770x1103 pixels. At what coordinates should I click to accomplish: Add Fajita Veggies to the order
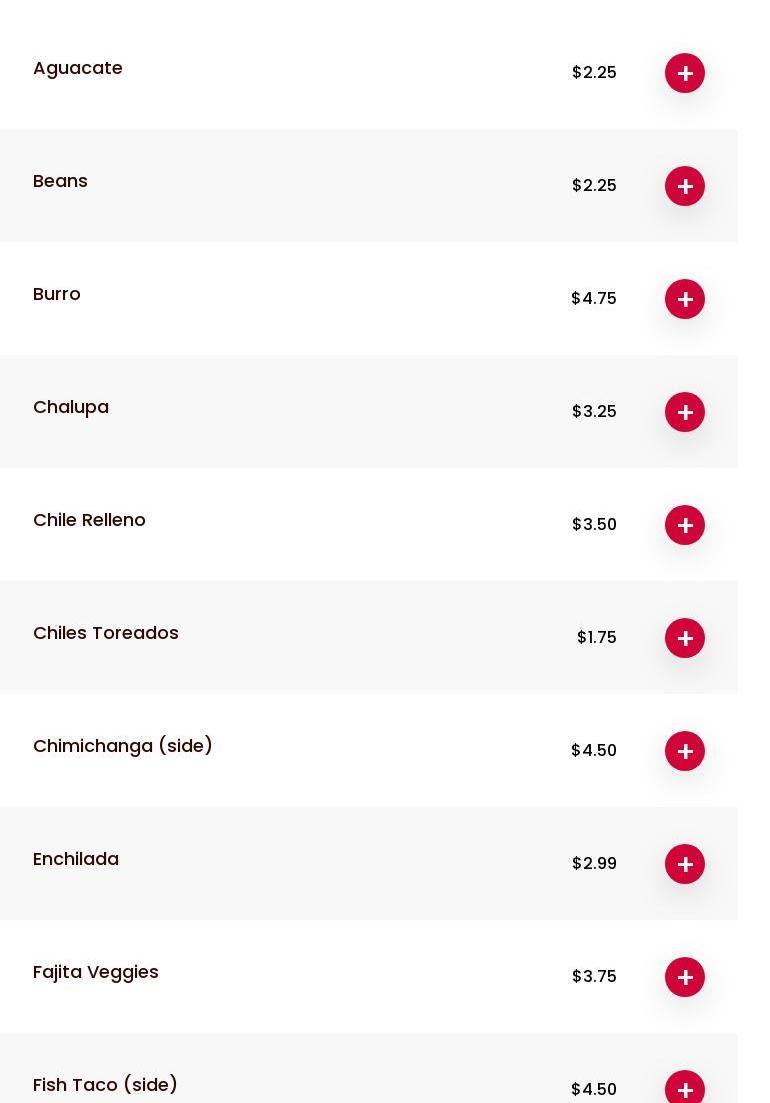685,977
